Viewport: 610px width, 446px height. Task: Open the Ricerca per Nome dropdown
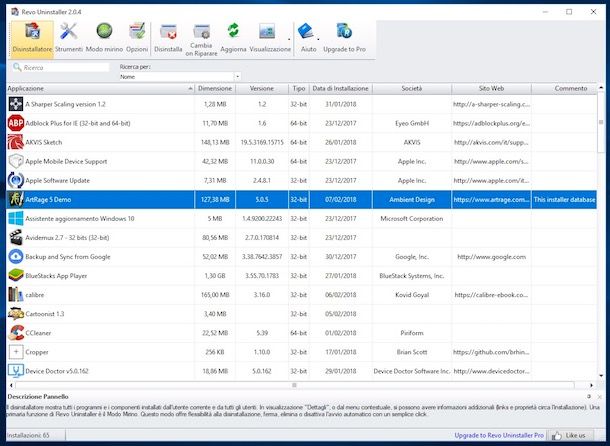(180, 77)
